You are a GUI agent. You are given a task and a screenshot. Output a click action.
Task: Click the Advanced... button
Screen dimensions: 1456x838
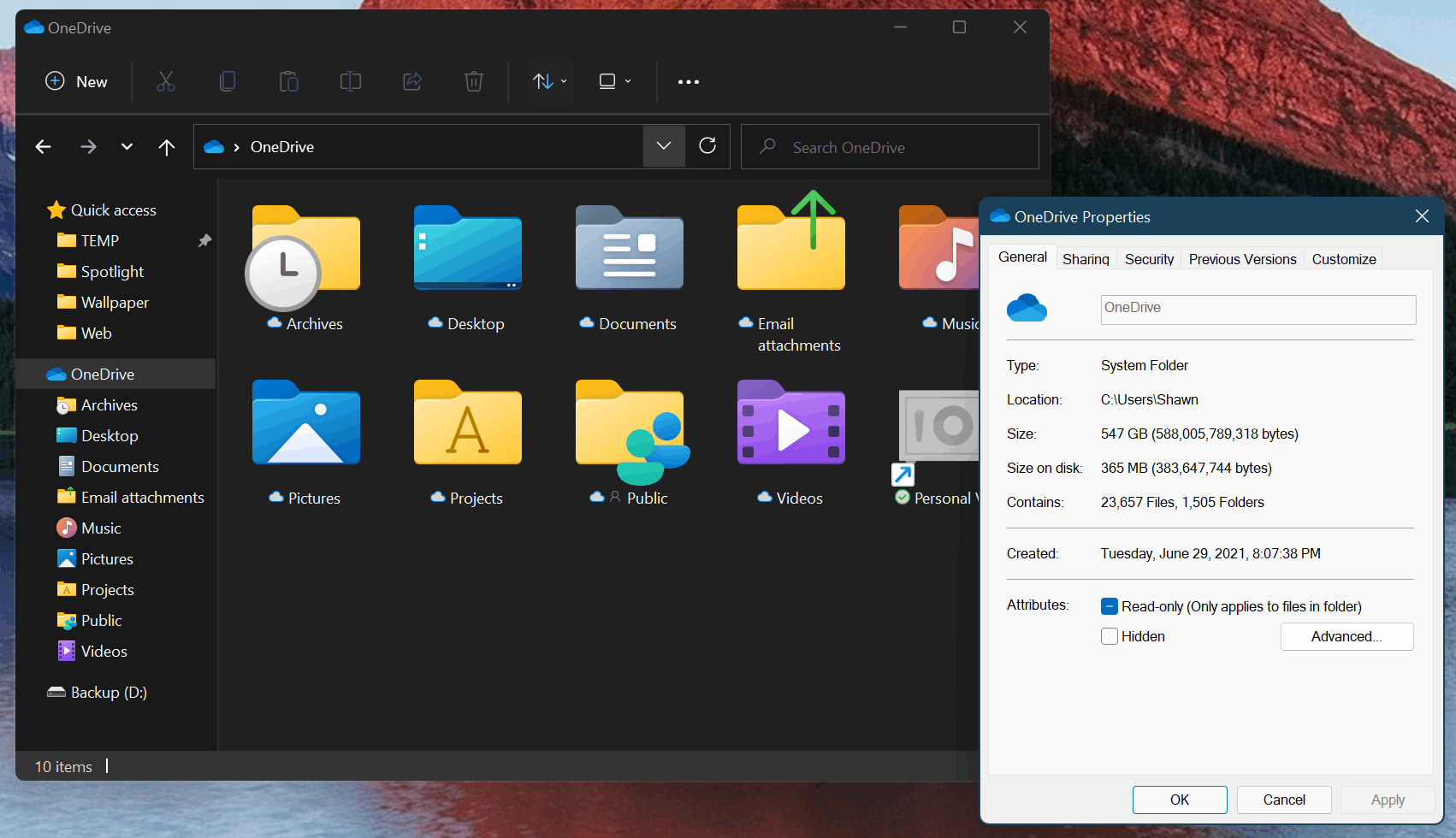1347,636
